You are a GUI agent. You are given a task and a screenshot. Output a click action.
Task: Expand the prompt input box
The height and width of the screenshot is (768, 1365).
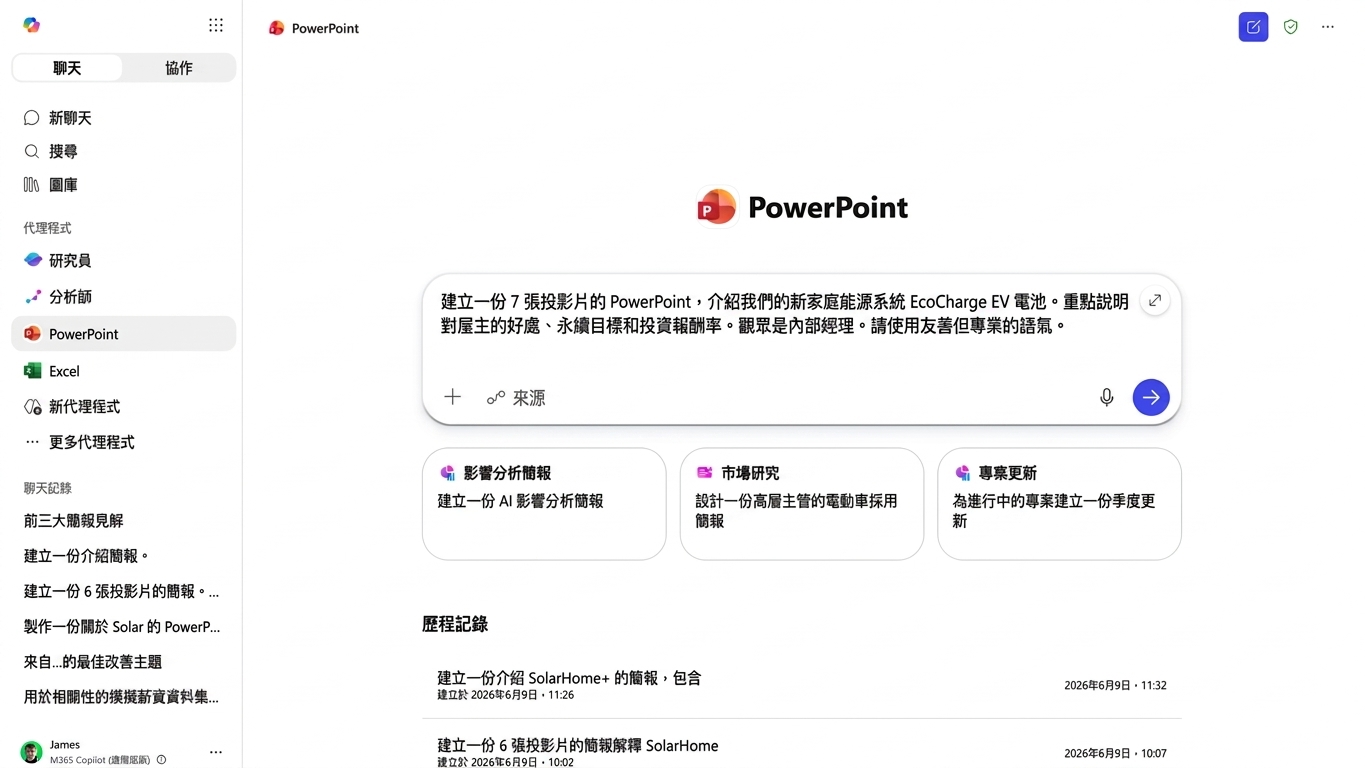(1155, 300)
